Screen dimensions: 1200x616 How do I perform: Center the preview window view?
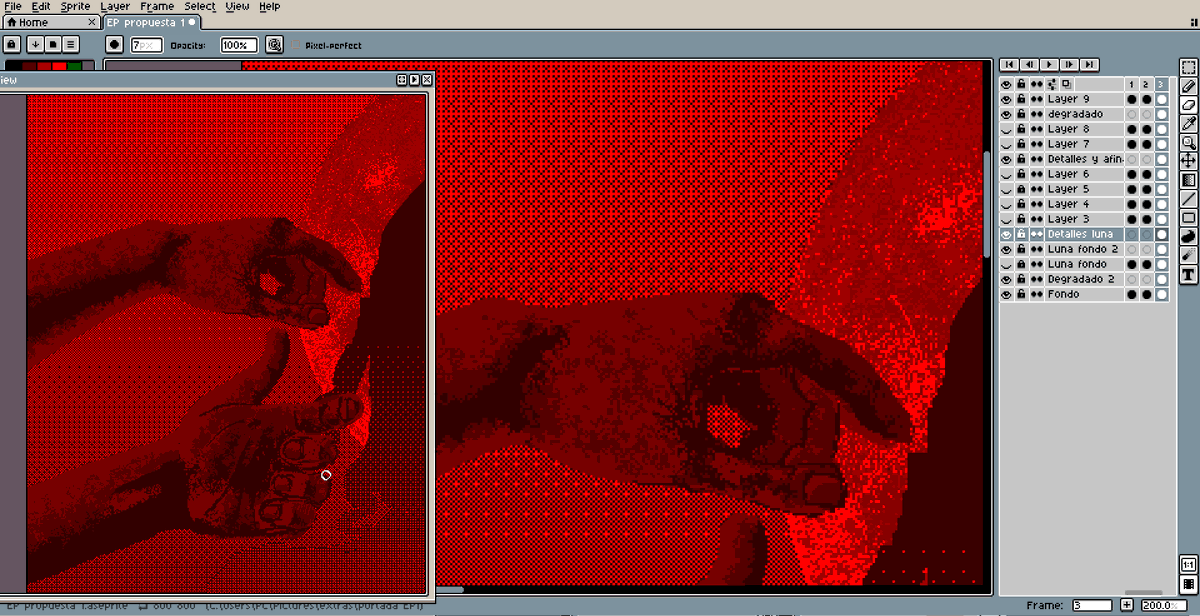coord(402,80)
